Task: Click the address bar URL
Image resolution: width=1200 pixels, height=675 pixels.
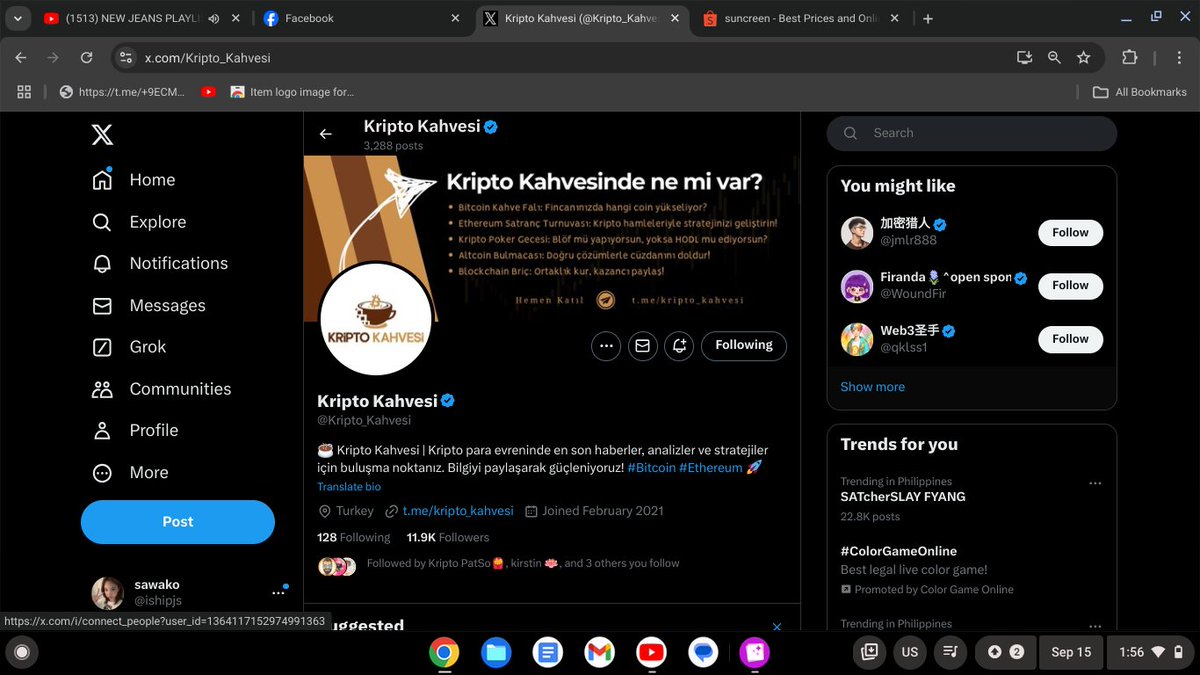Action: (208, 58)
